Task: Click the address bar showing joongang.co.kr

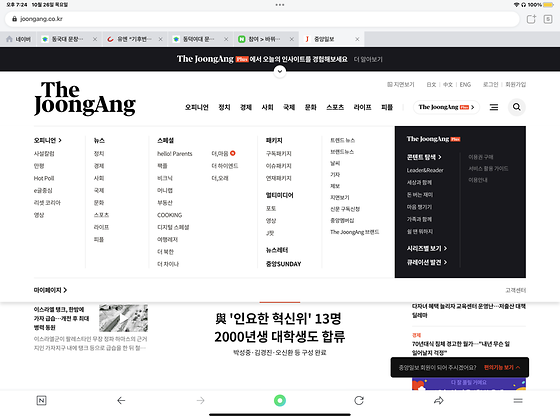Action: pos(262,19)
